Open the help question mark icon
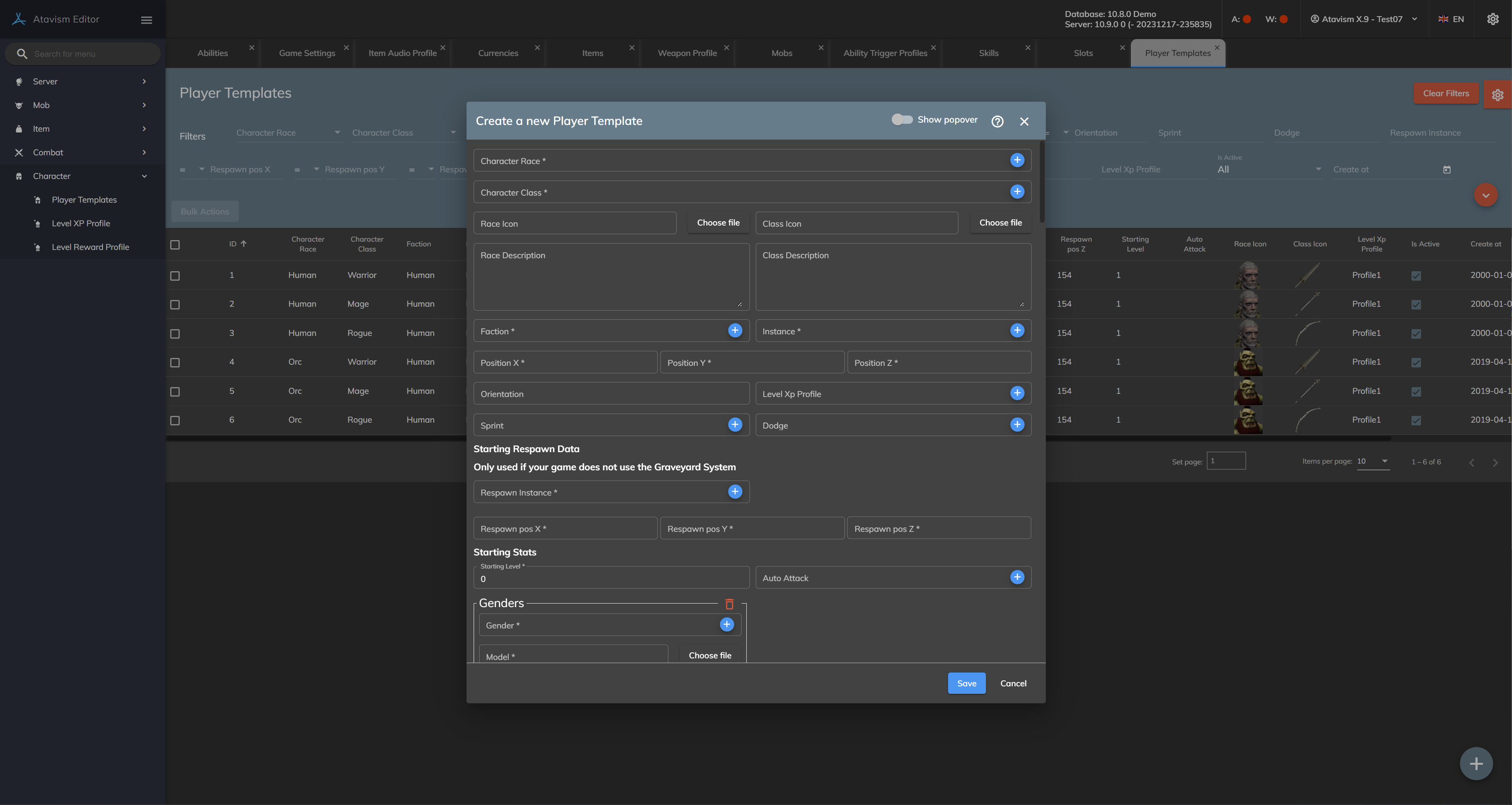The height and width of the screenshot is (805, 1512). (x=997, y=121)
